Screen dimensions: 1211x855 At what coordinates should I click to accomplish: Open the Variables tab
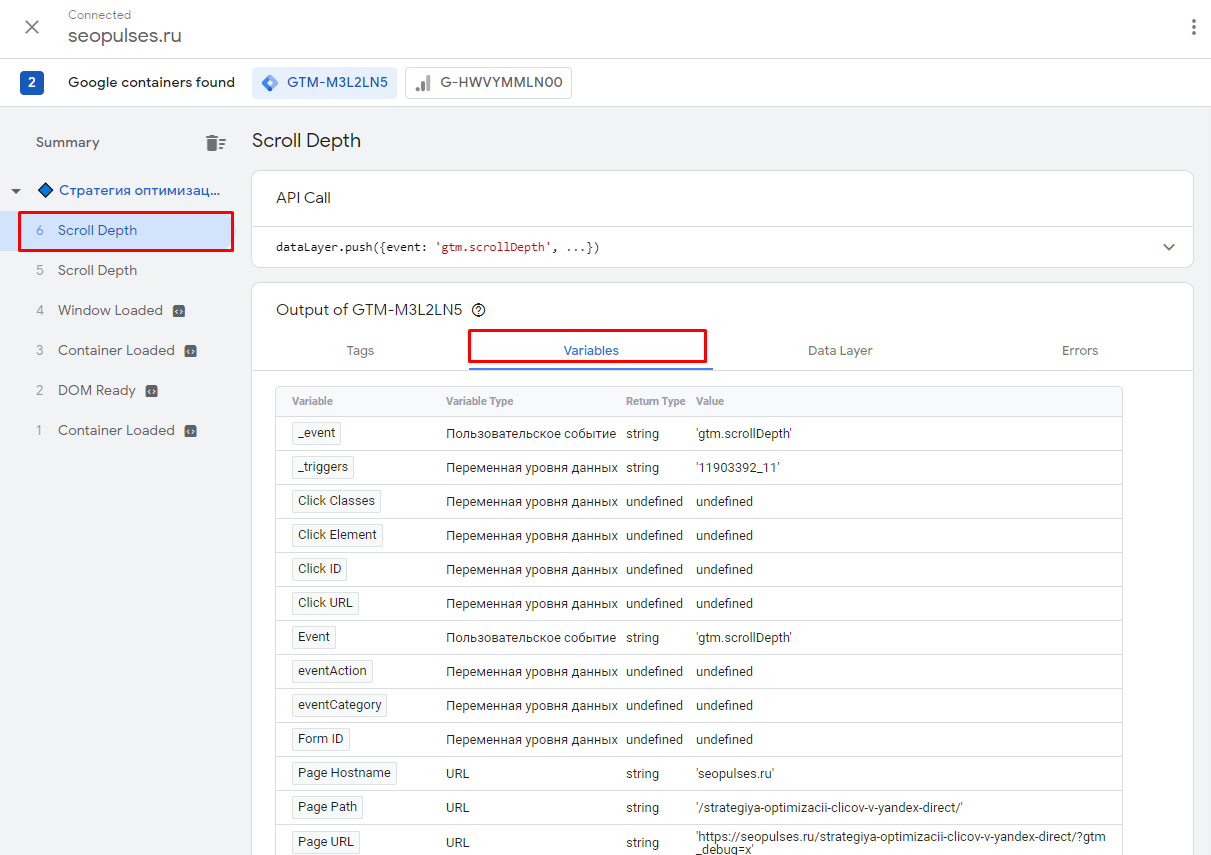[591, 351]
